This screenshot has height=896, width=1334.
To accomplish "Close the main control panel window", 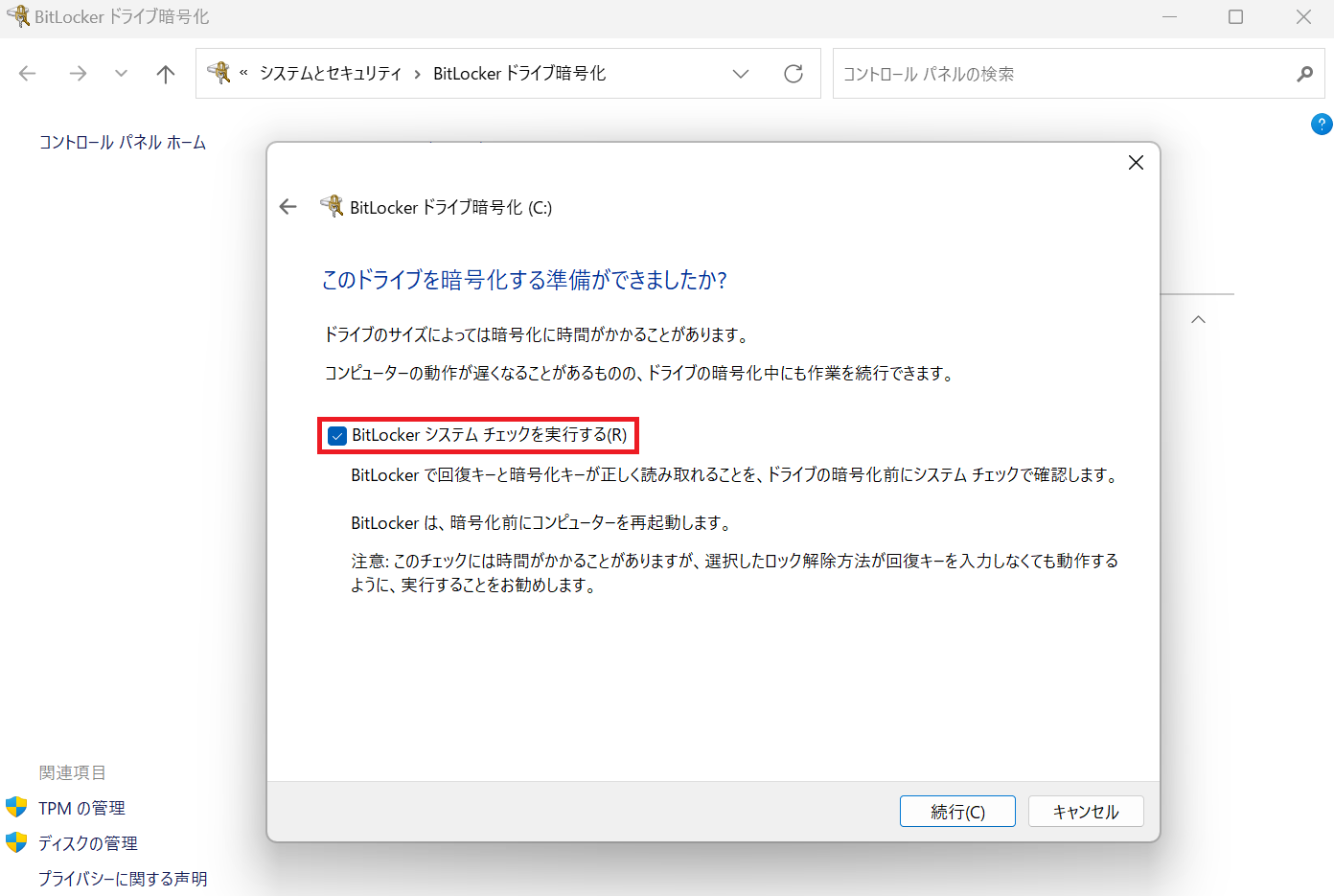I will (x=1303, y=16).
